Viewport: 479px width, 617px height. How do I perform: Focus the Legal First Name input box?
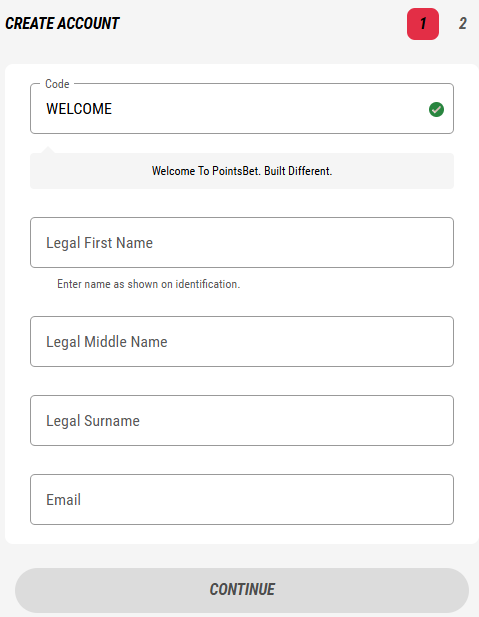[x=242, y=242]
